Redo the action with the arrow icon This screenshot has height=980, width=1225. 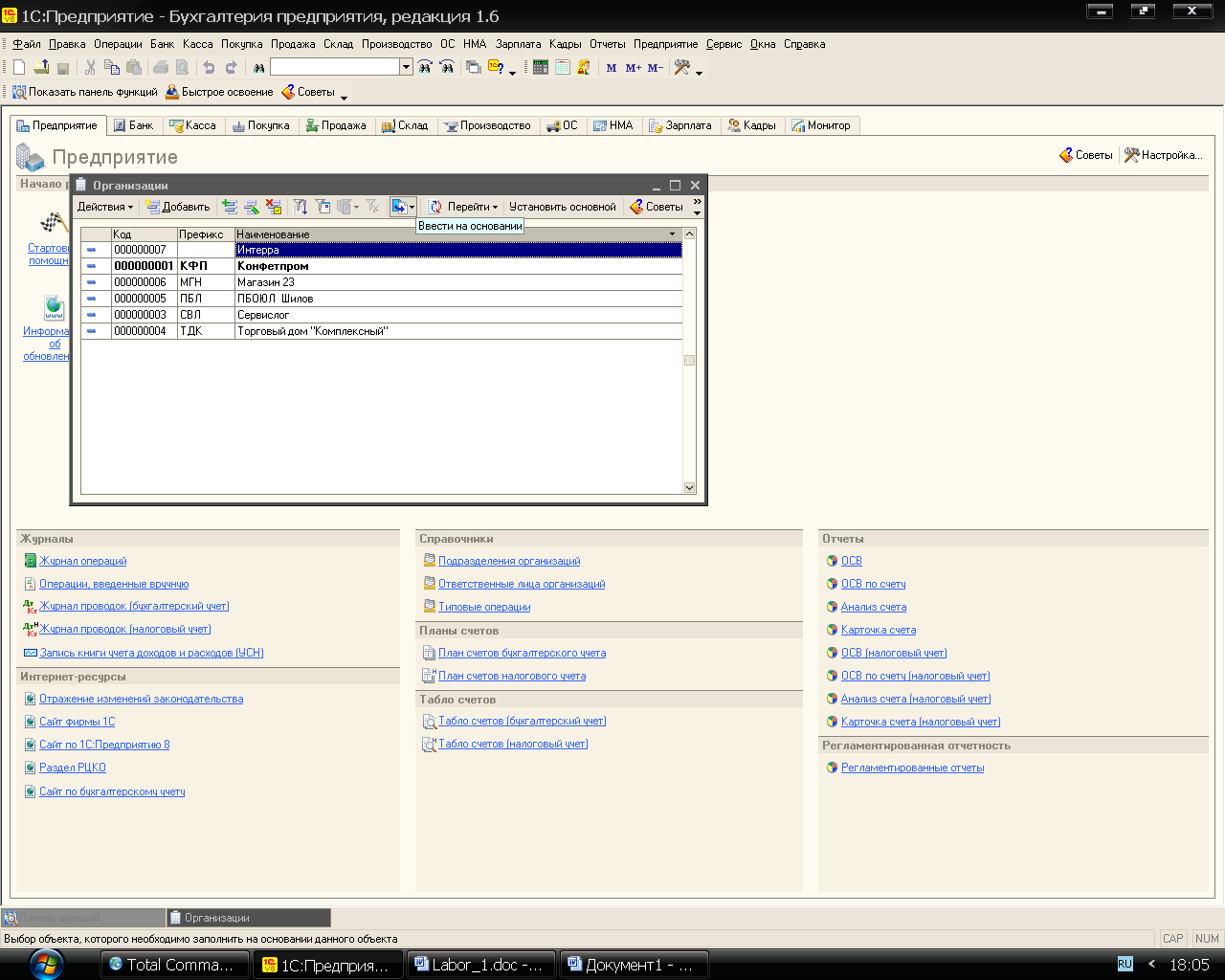[x=231, y=67]
